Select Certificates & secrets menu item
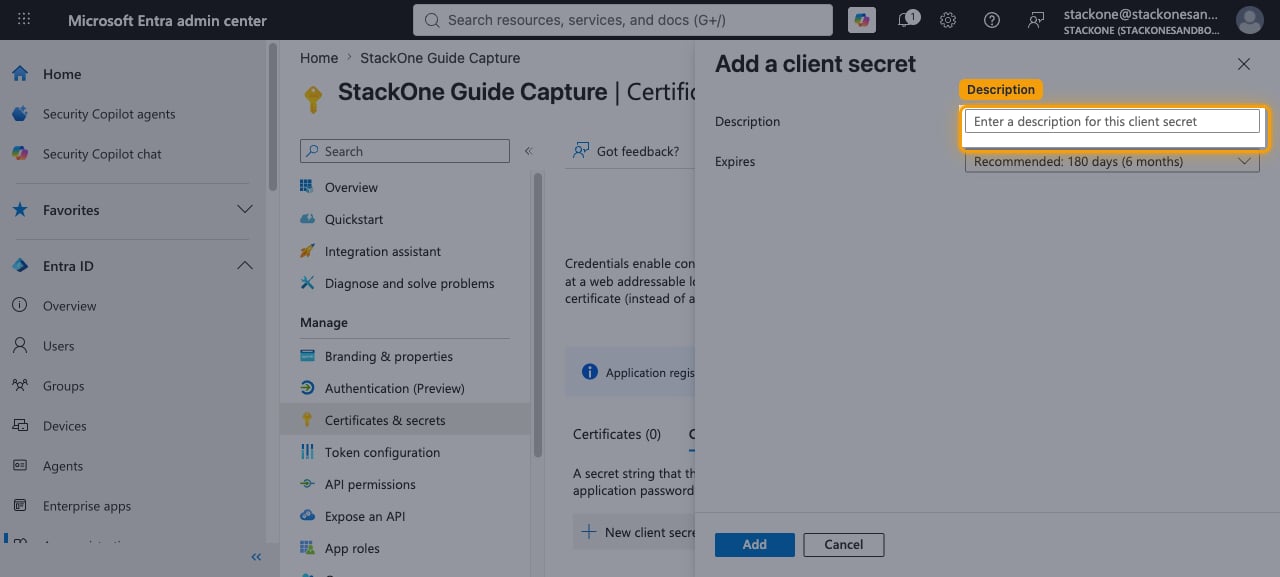 (x=405, y=420)
